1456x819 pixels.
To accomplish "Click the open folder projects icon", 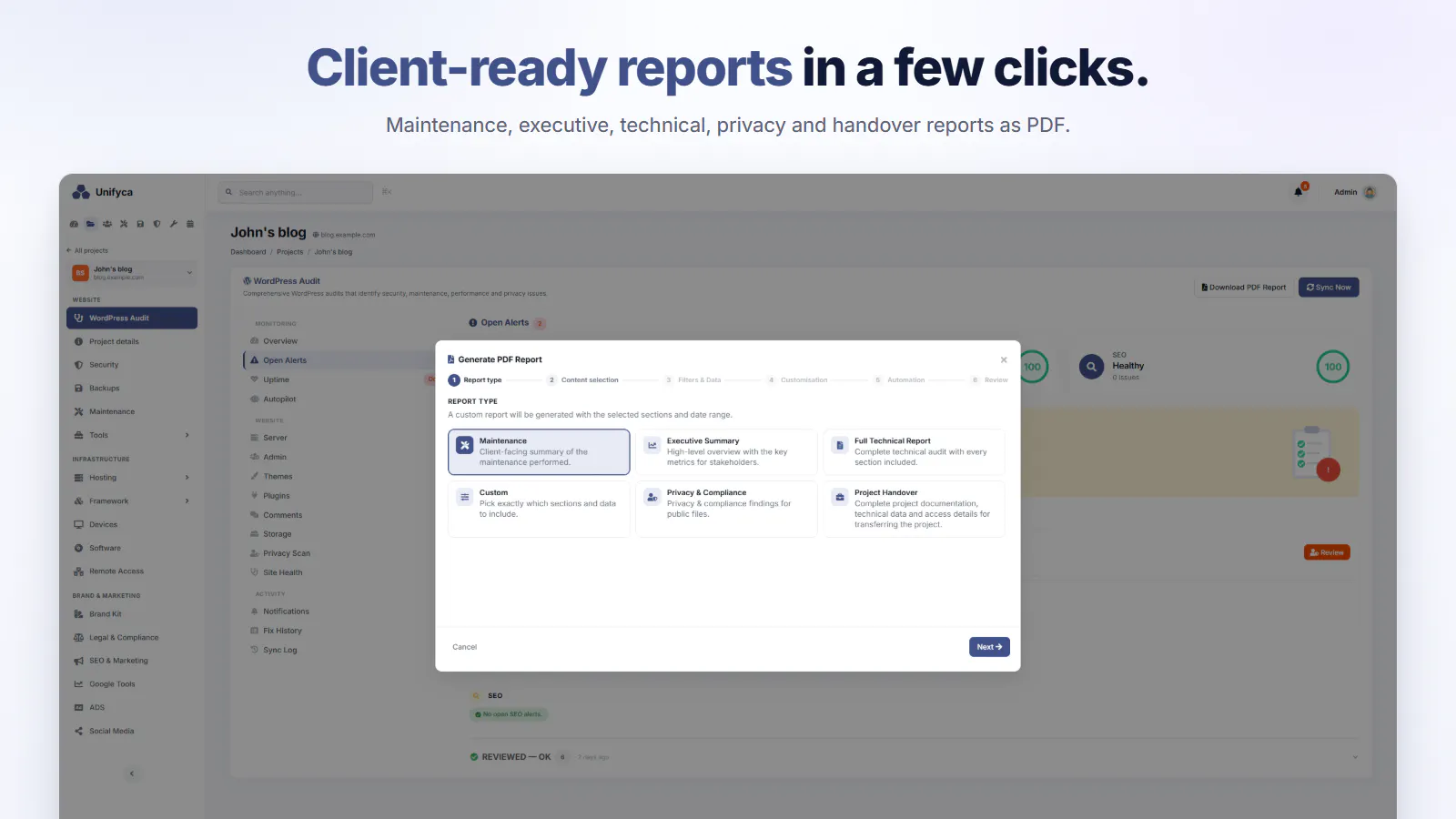I will (x=90, y=224).
